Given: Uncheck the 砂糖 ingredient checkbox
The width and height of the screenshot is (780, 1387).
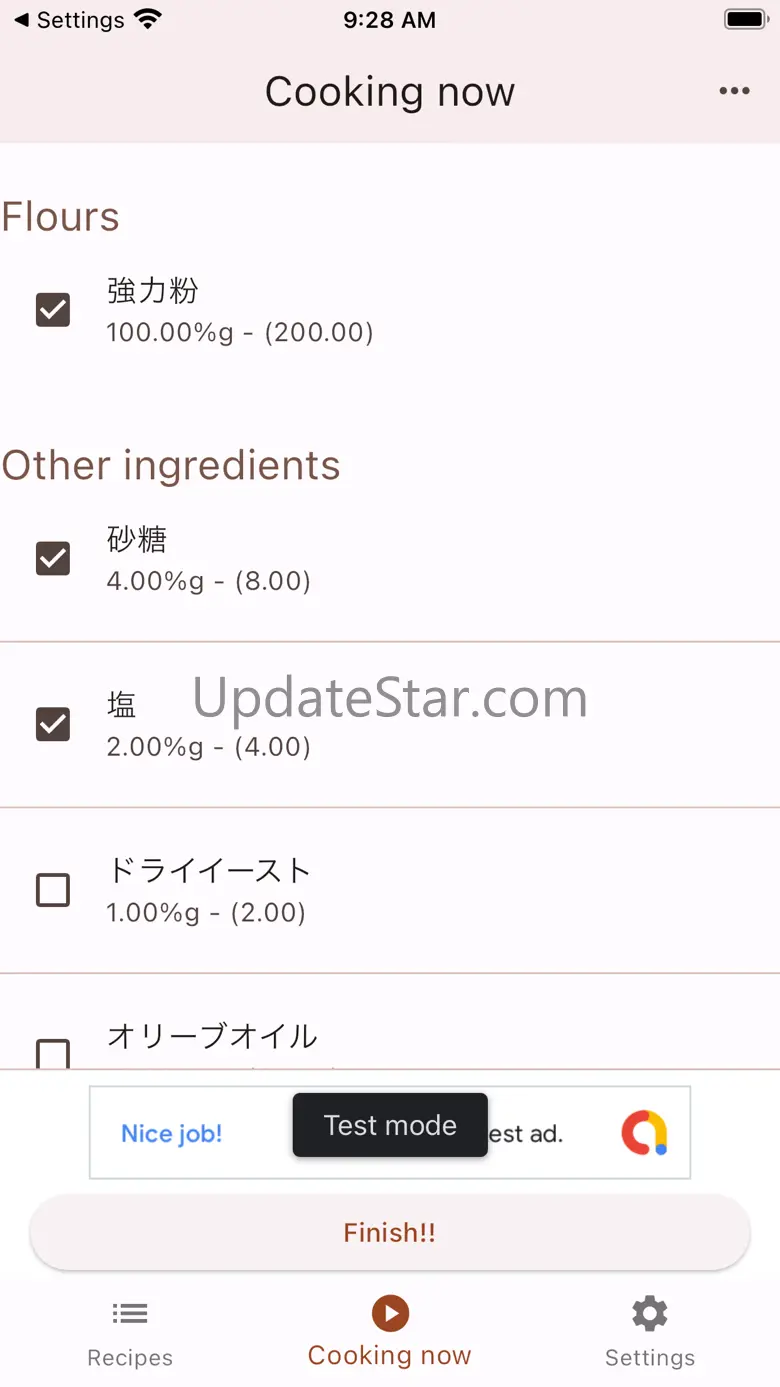Looking at the screenshot, I should [x=53, y=558].
